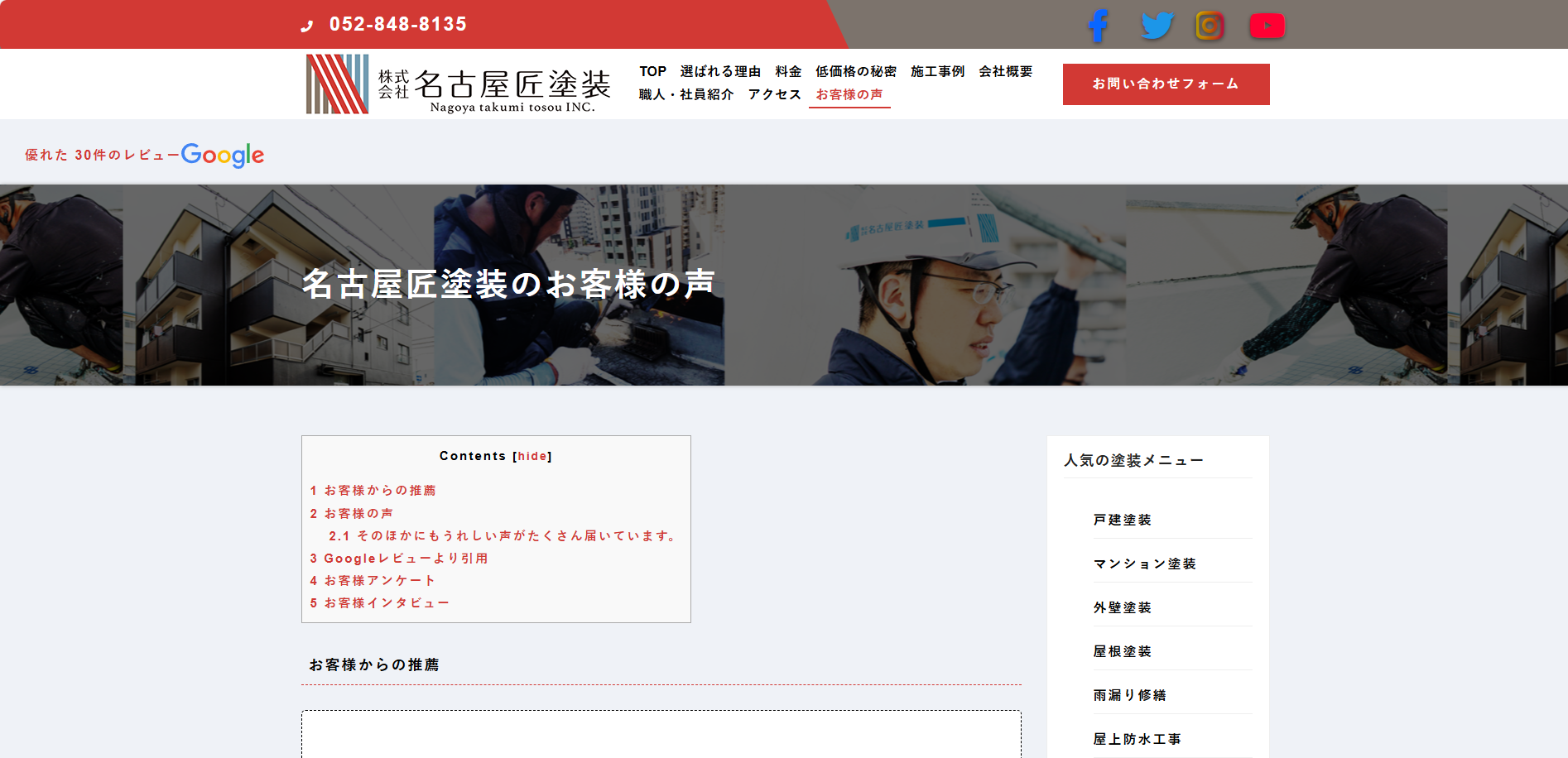Select the お客様の声 menu item
The width and height of the screenshot is (1568, 758).
849,95
